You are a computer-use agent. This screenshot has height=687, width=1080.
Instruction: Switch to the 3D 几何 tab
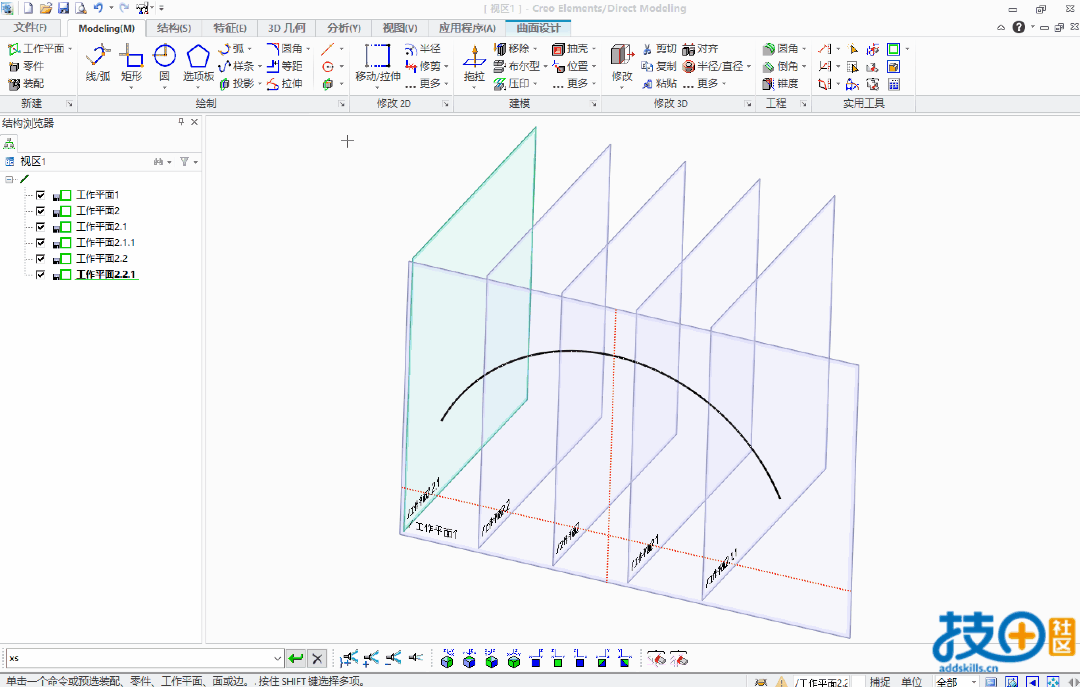pyautogui.click(x=287, y=28)
